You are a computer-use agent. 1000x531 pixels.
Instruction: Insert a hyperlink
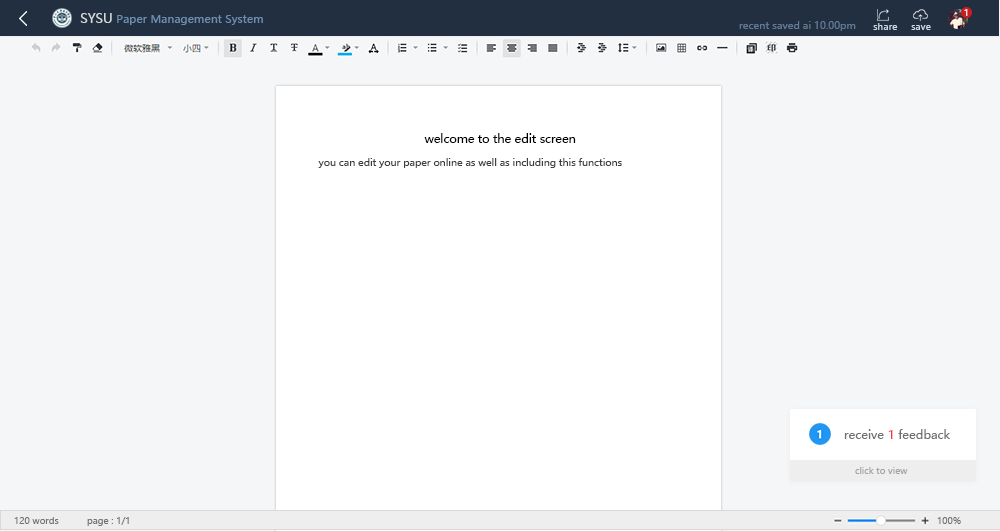click(702, 48)
